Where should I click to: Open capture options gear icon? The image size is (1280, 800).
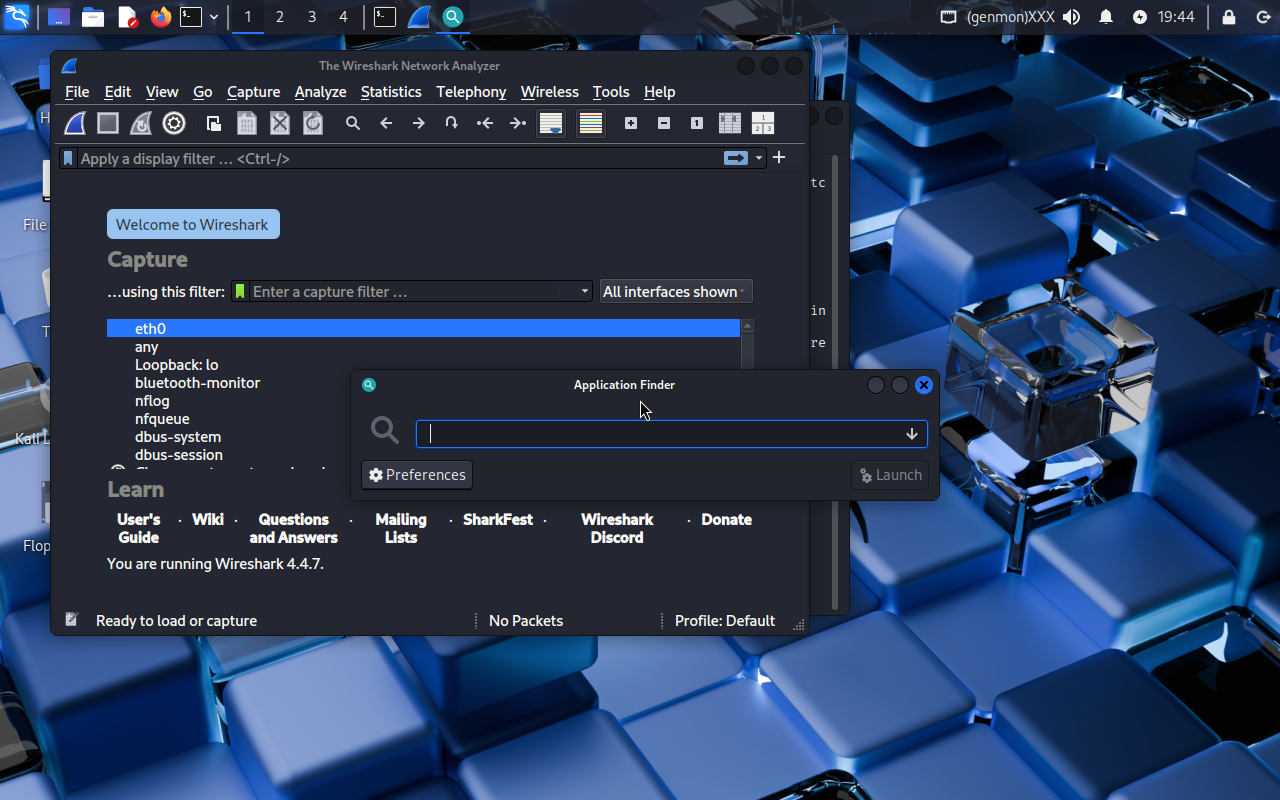pos(174,123)
